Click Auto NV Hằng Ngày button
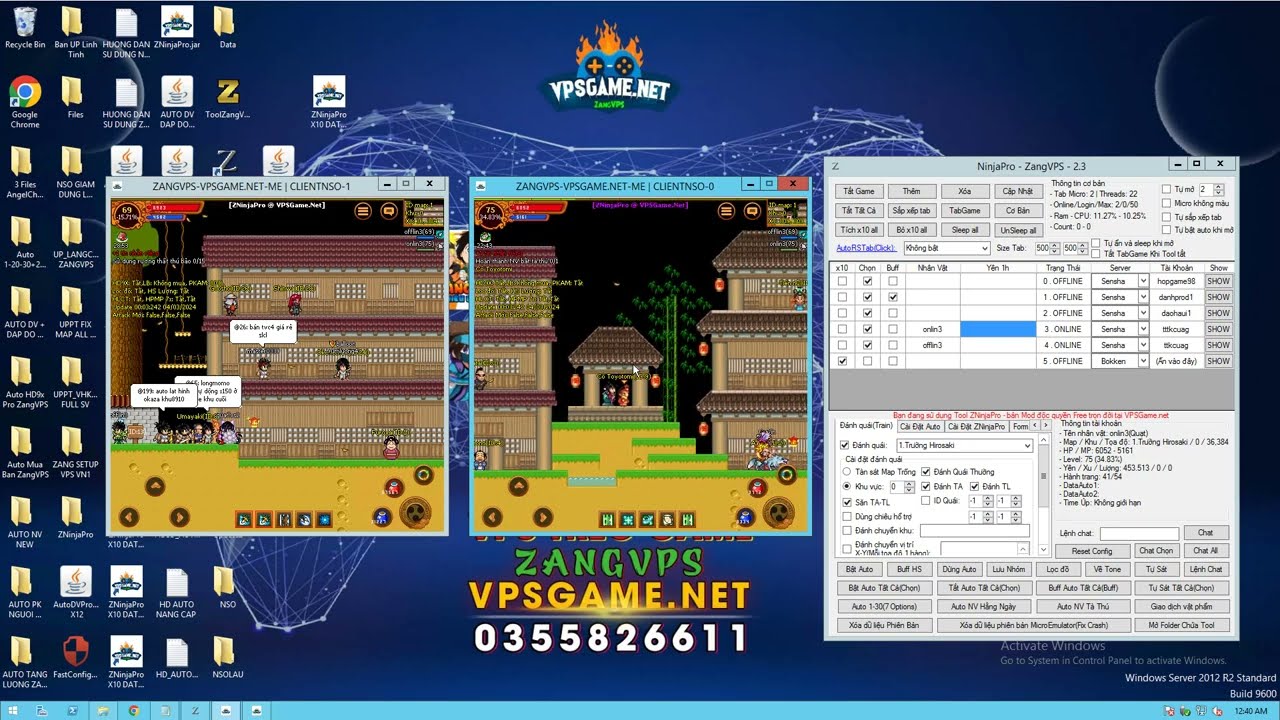 pos(983,607)
